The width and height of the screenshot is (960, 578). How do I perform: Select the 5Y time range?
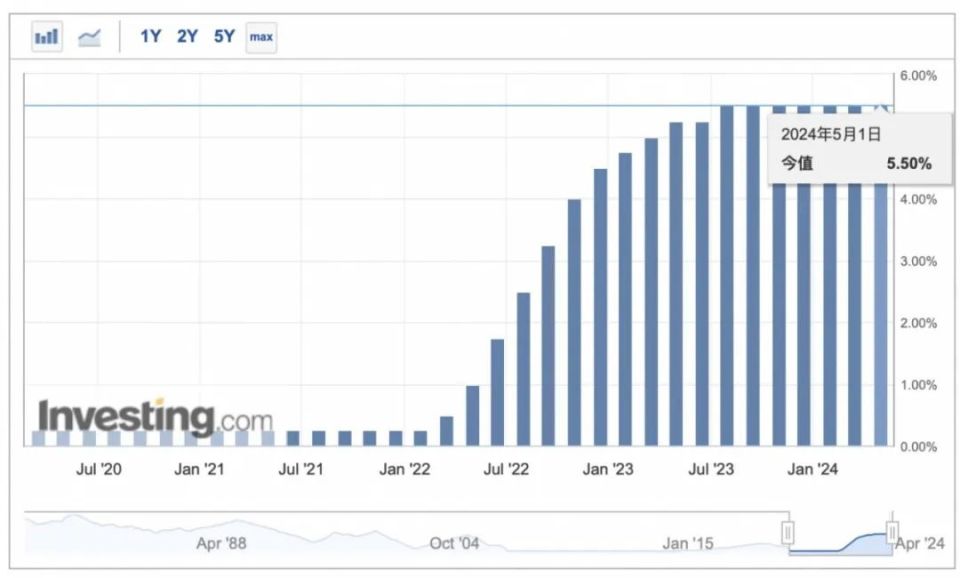224,37
